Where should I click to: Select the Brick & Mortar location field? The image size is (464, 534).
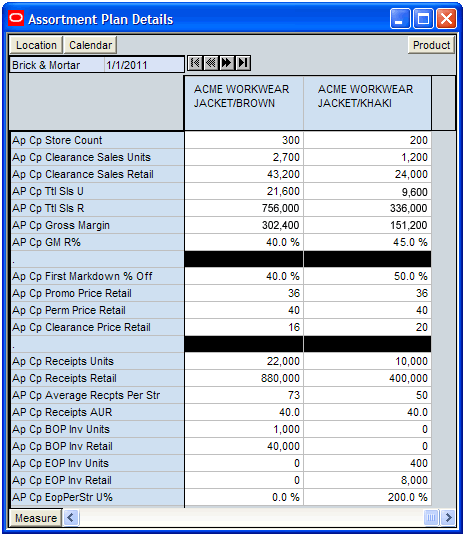57,65
